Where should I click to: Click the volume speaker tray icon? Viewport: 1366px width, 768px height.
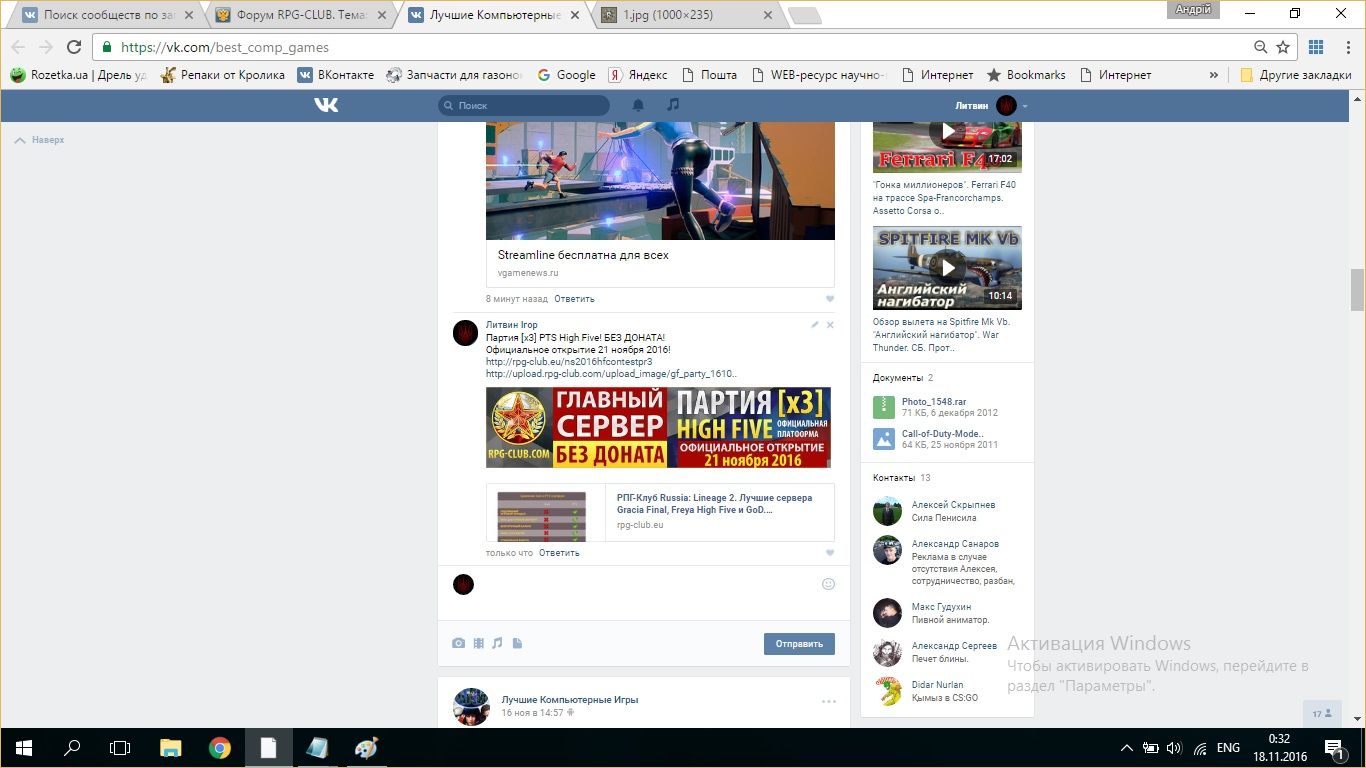point(1174,748)
